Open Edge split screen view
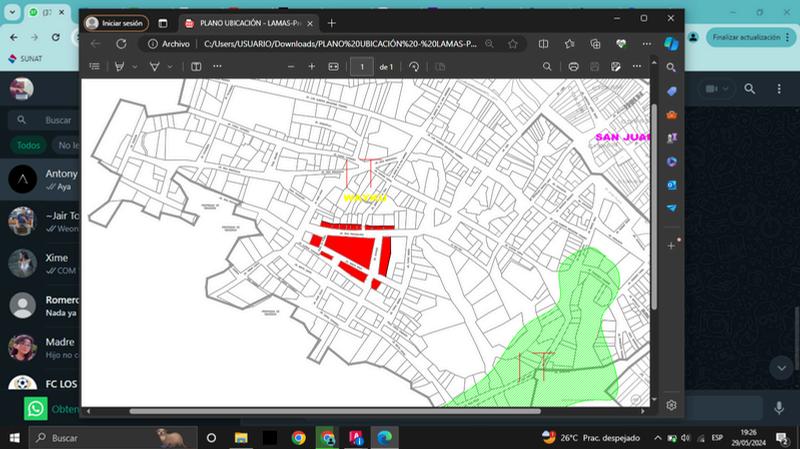The width and height of the screenshot is (800, 449). (x=543, y=44)
